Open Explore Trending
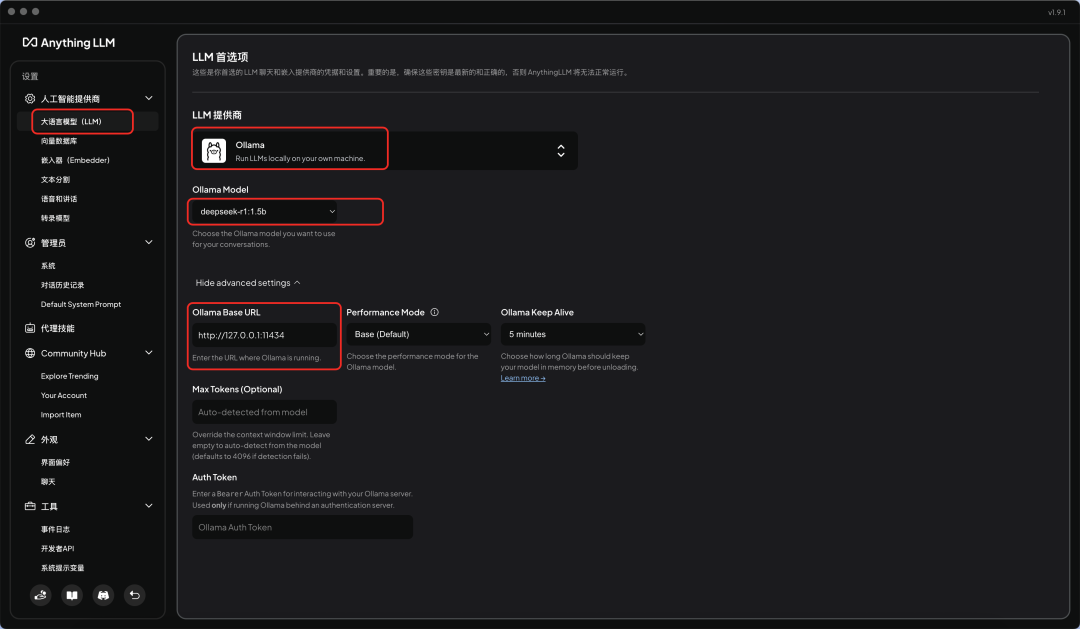This screenshot has height=629, width=1080. tap(70, 376)
